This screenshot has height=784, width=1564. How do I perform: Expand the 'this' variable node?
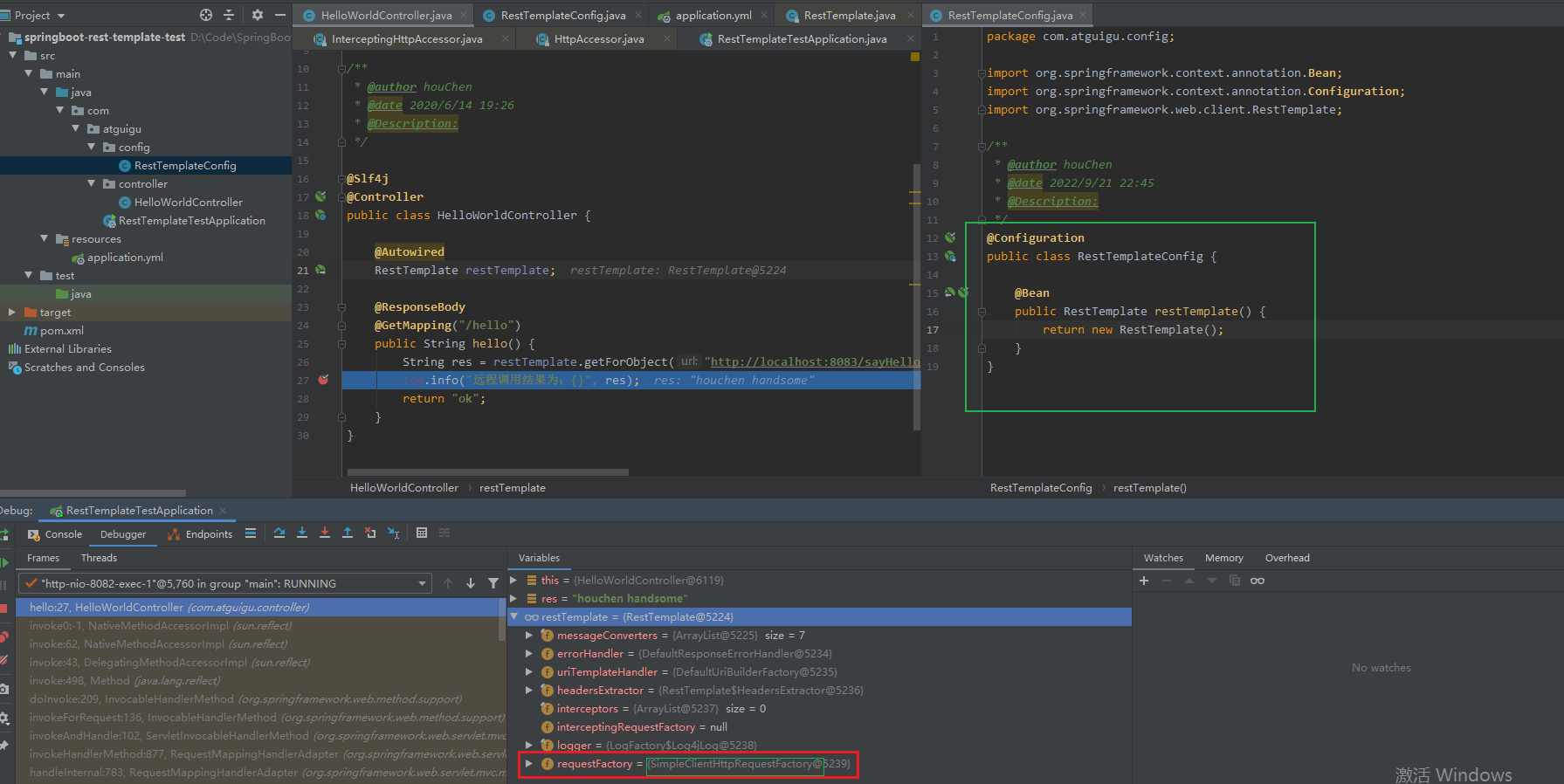[514, 580]
